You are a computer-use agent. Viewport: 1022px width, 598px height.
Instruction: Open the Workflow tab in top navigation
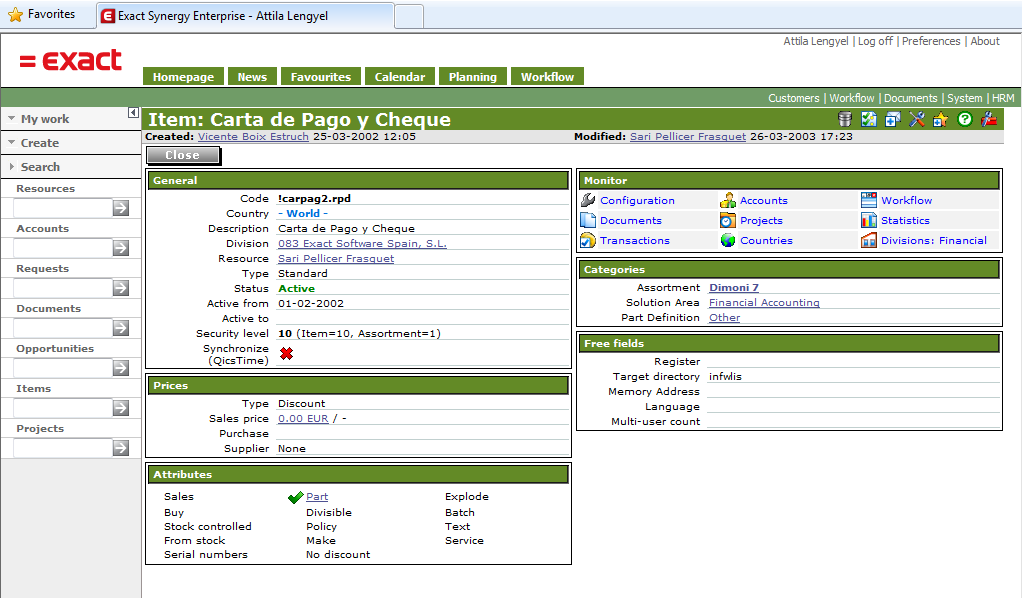pos(548,76)
